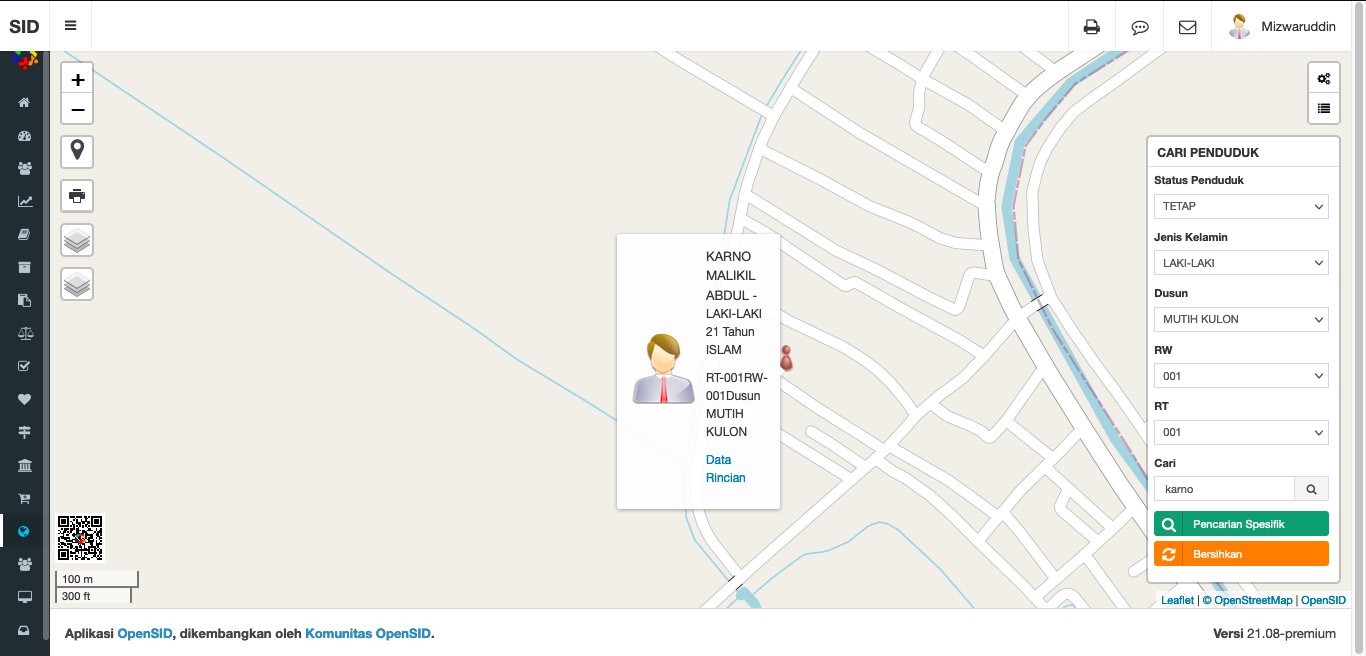
Task: Open the shopping cart icon in sidebar
Action: click(25, 498)
